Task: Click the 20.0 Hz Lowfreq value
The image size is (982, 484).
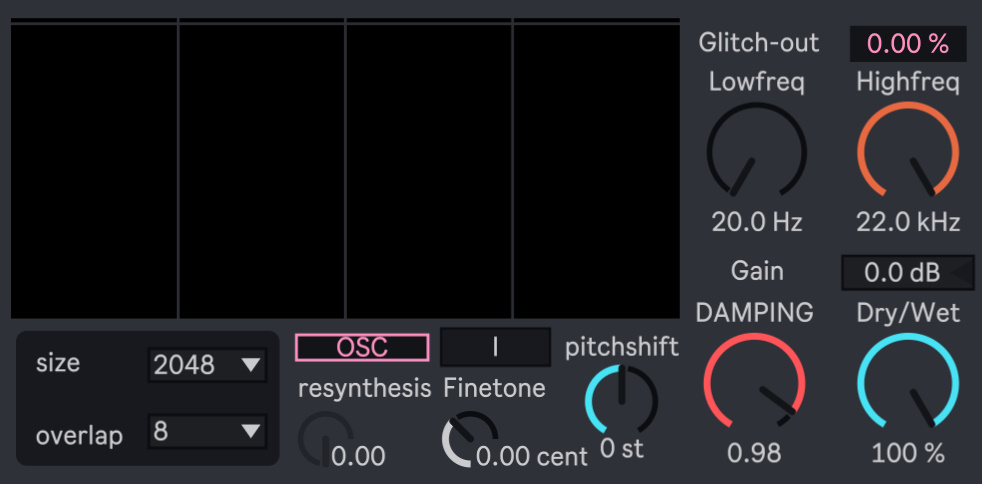Action: click(756, 222)
